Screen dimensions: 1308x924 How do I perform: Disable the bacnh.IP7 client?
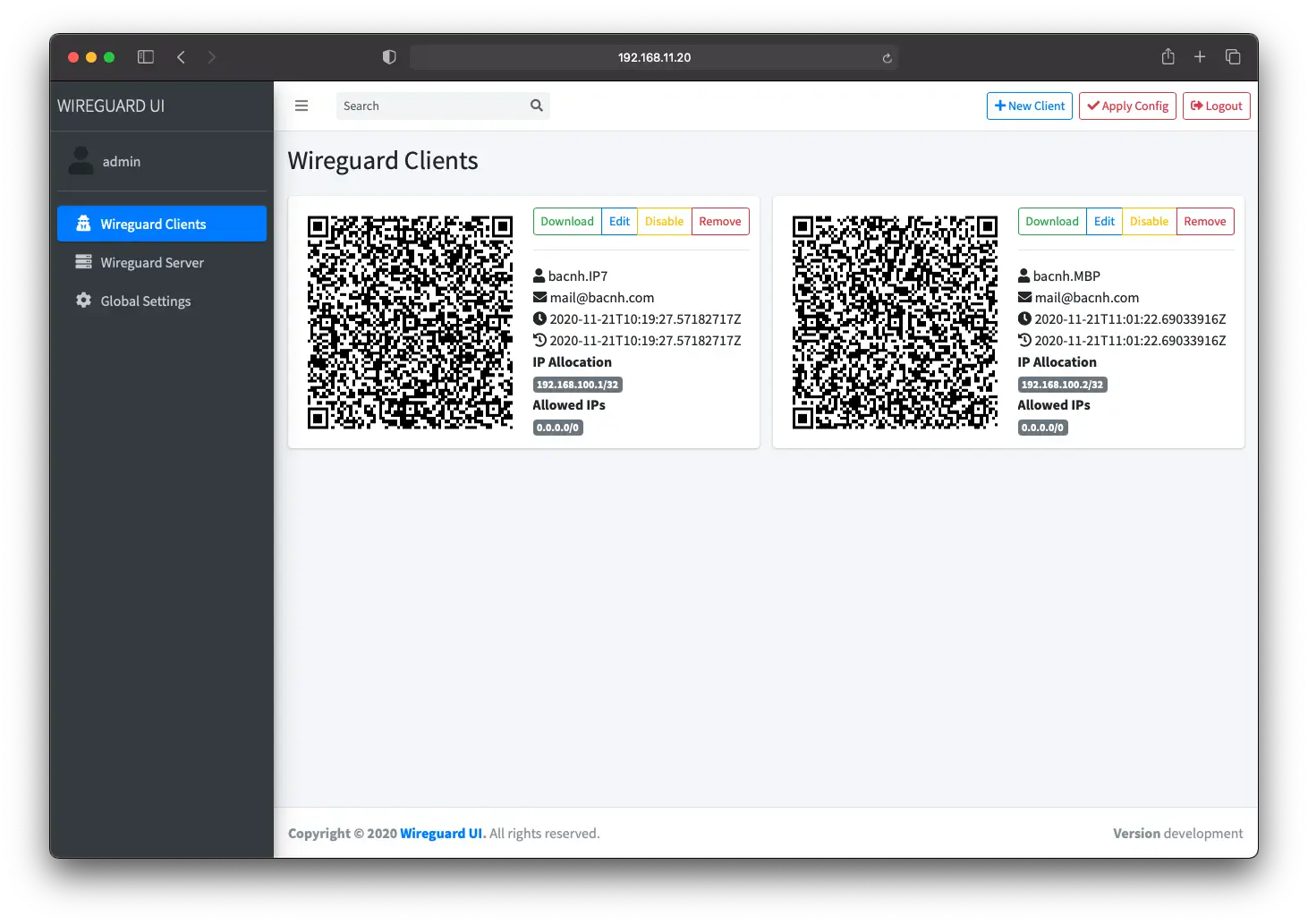(664, 221)
